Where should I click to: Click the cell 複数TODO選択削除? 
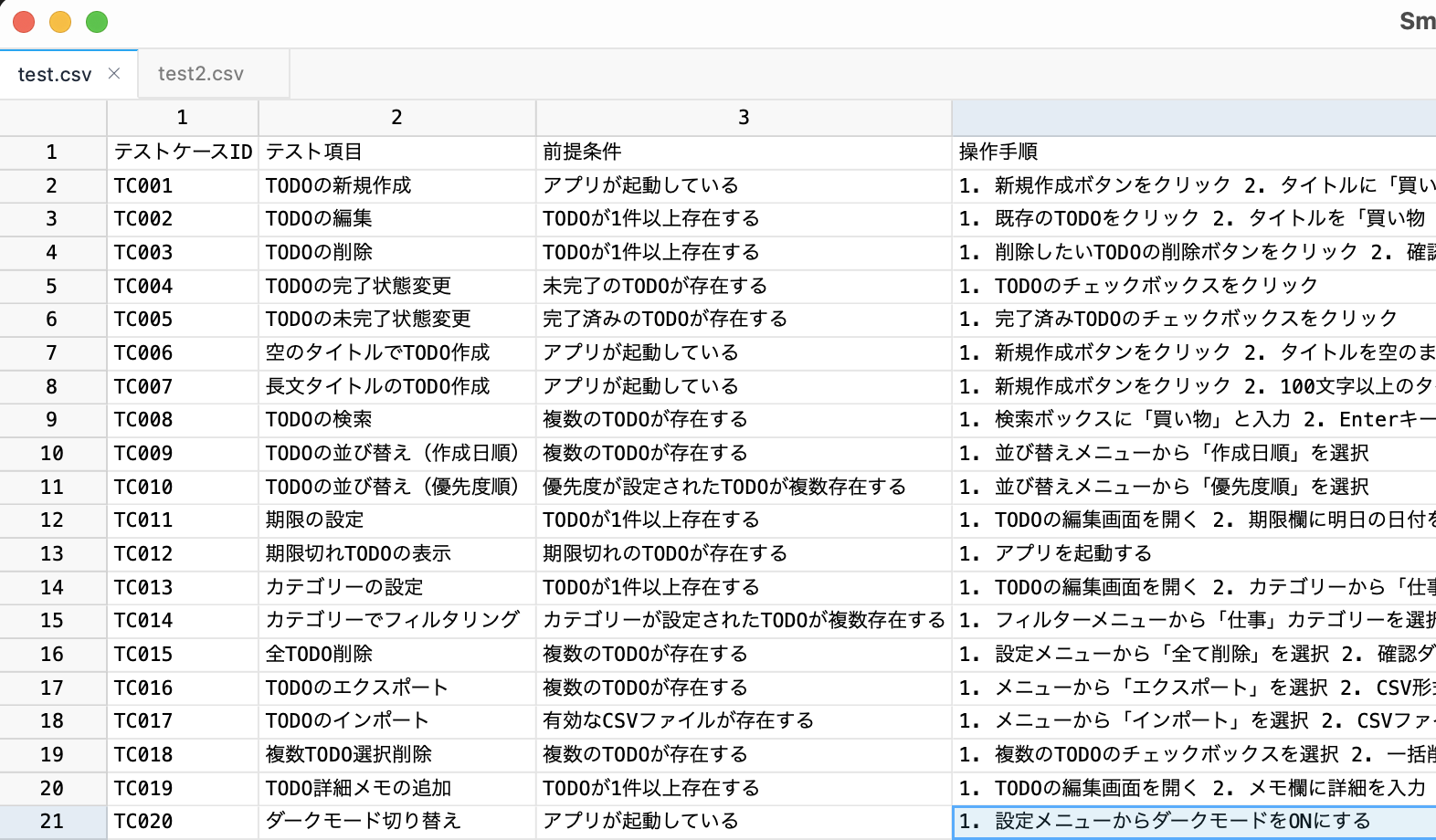pyautogui.click(x=397, y=755)
